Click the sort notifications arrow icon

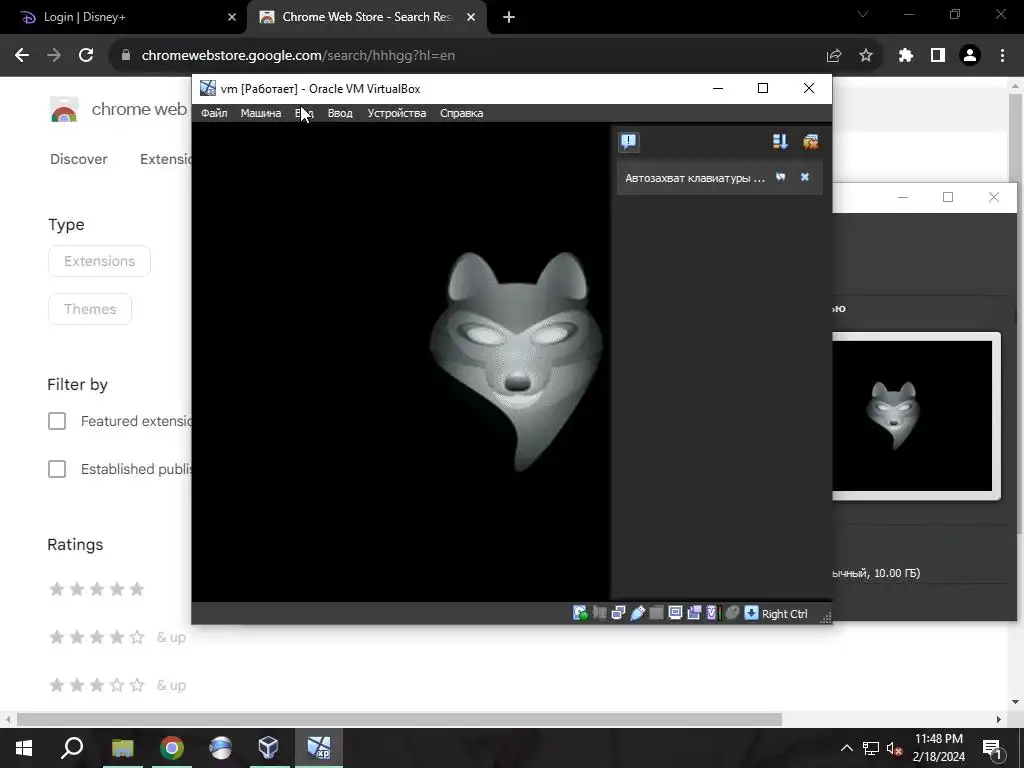point(780,142)
